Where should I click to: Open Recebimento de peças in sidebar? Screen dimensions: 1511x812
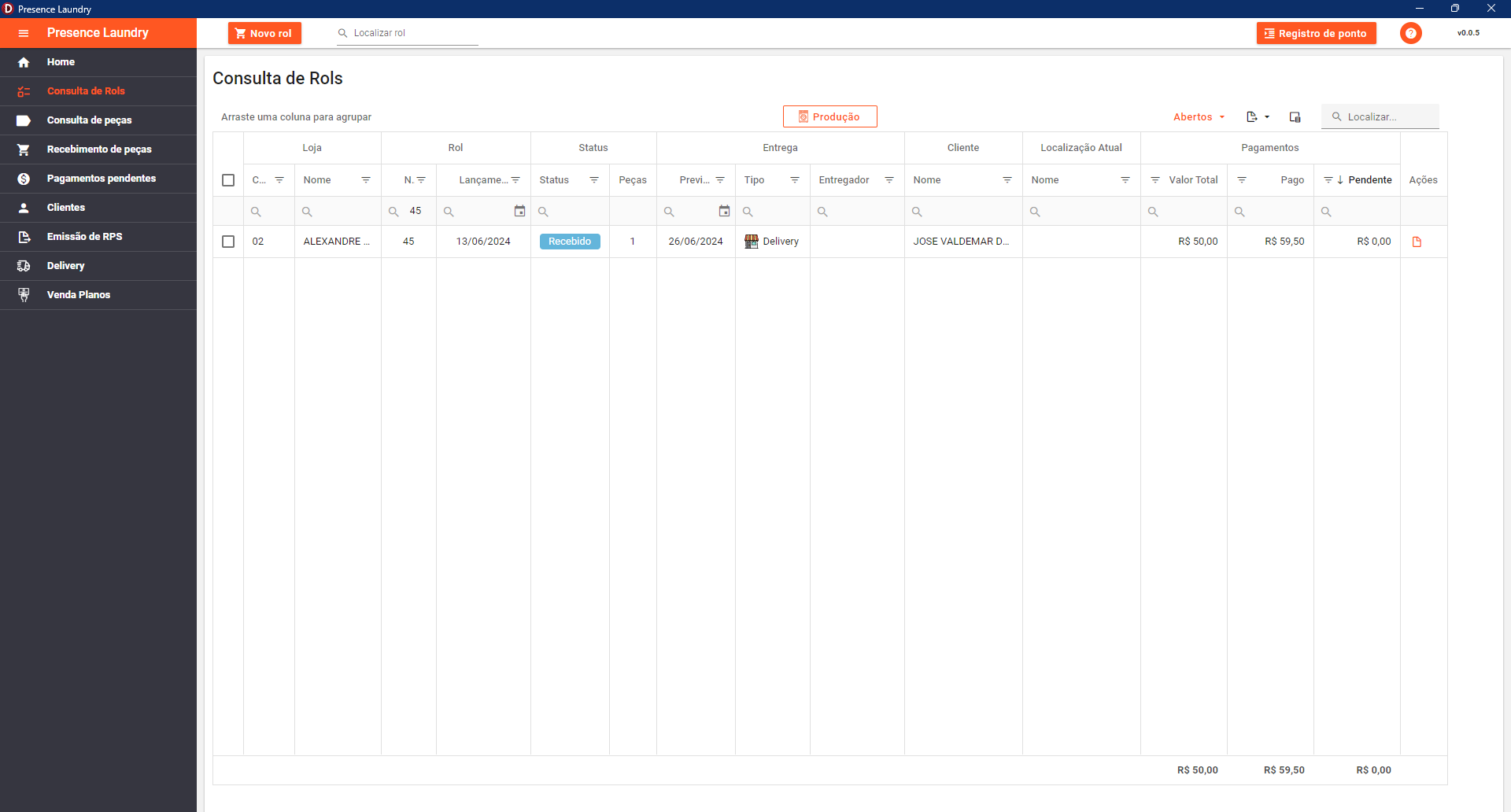[x=98, y=149]
